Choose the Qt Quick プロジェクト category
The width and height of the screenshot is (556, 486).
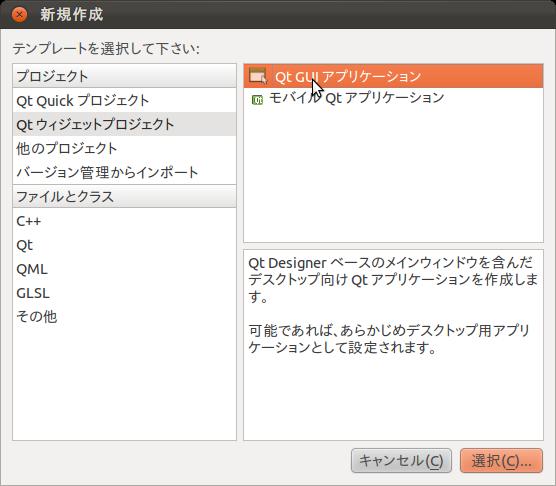point(124,100)
